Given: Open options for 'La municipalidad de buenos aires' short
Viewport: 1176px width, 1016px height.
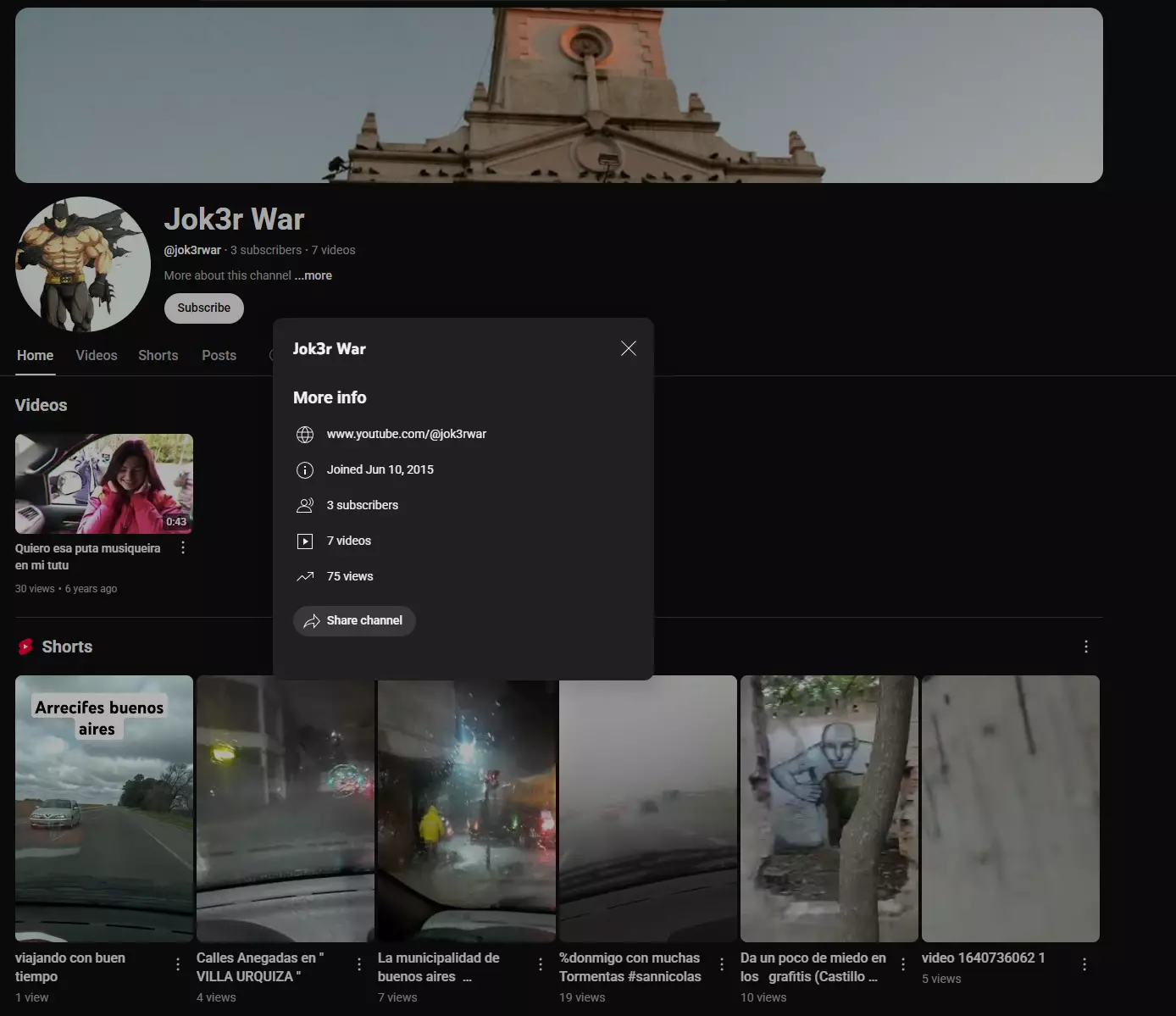Looking at the screenshot, I should [x=541, y=964].
